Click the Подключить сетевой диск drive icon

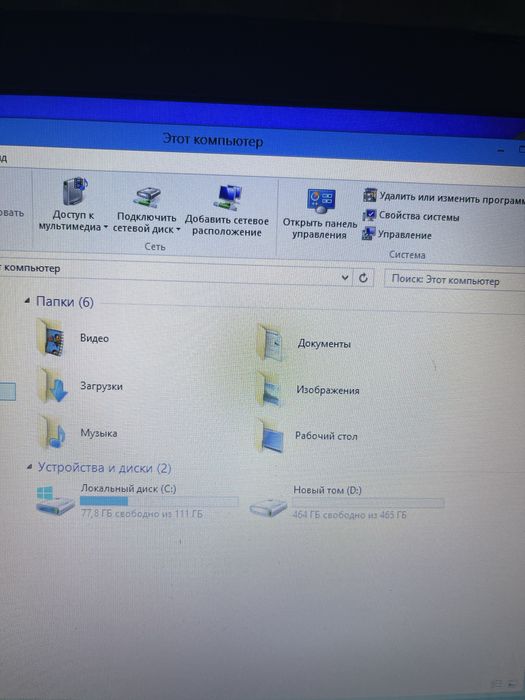click(147, 196)
